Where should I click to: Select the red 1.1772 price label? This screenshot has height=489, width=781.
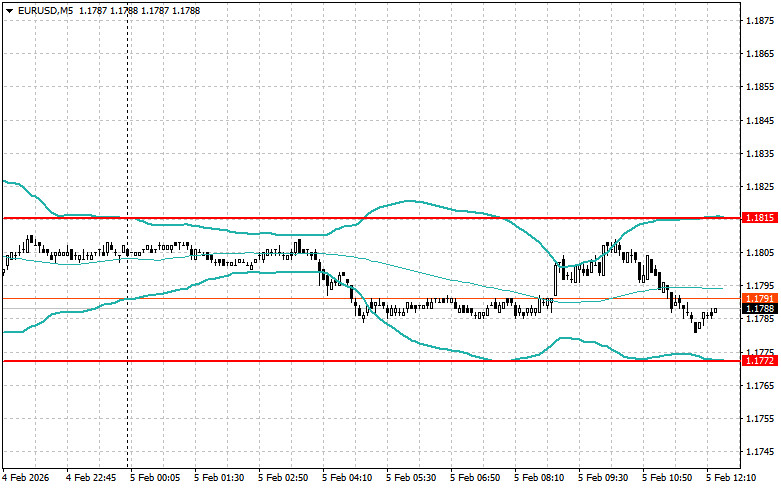point(760,361)
